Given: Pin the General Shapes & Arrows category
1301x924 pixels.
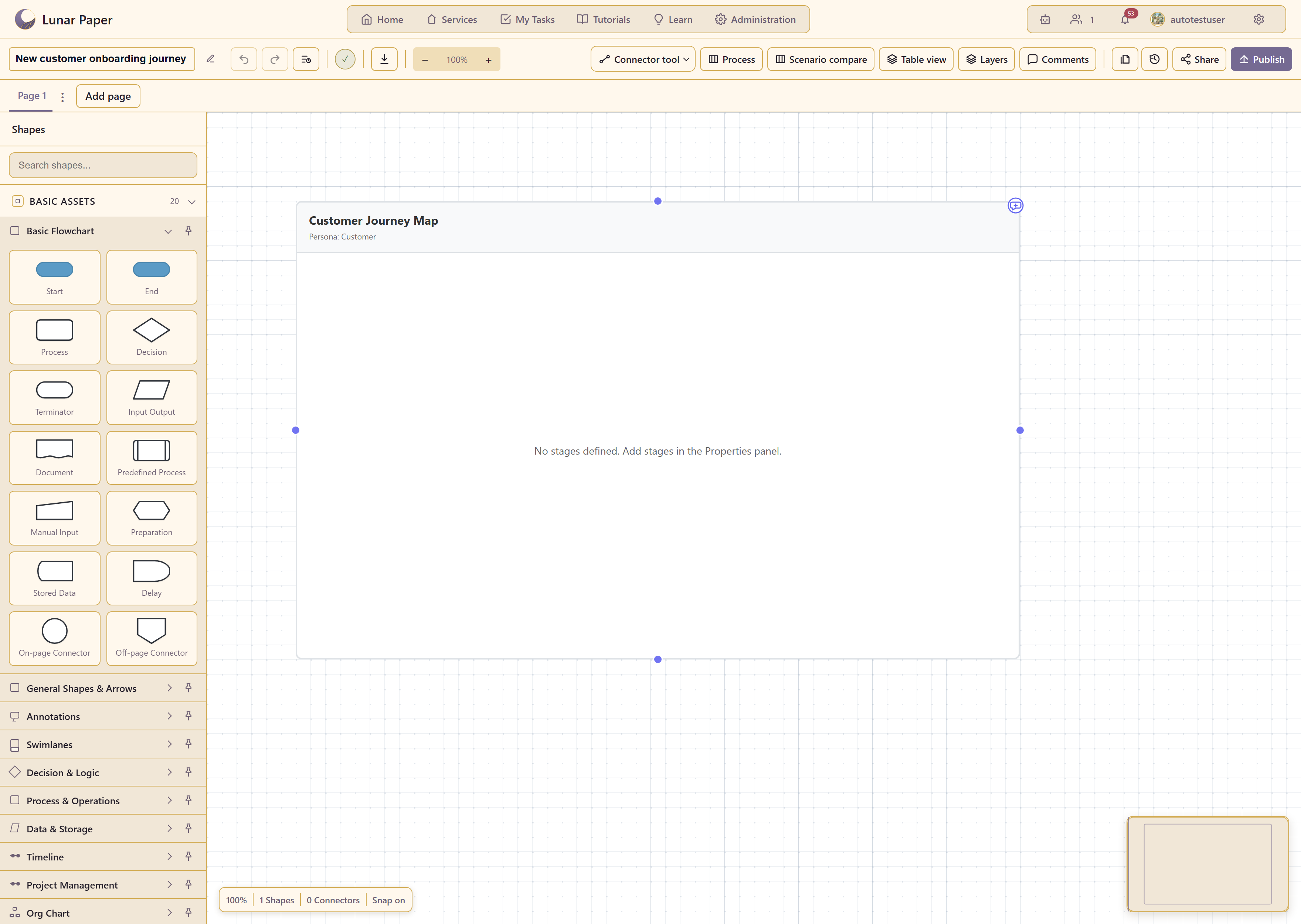Looking at the screenshot, I should pyautogui.click(x=188, y=688).
